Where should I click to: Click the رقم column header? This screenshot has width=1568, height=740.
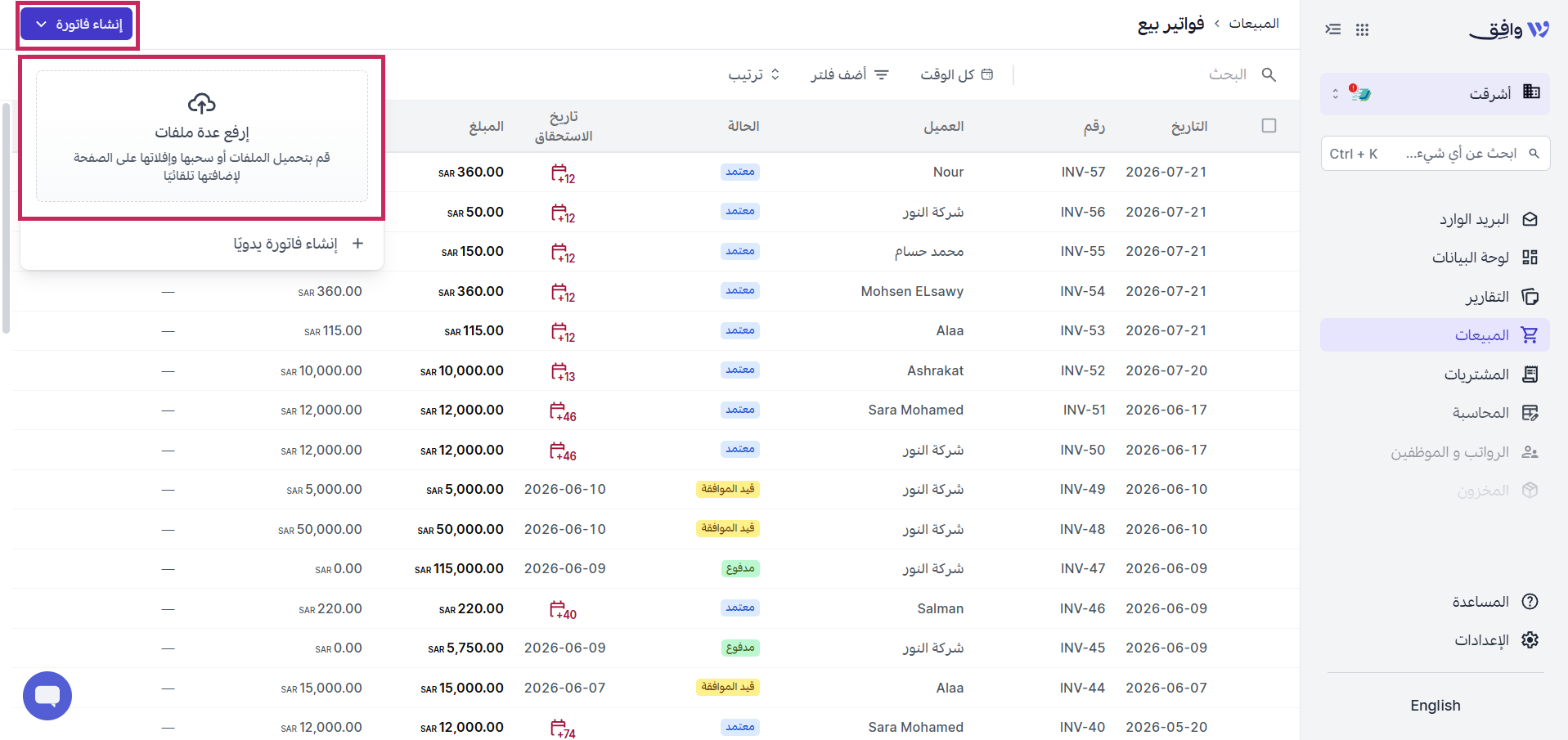[1094, 126]
